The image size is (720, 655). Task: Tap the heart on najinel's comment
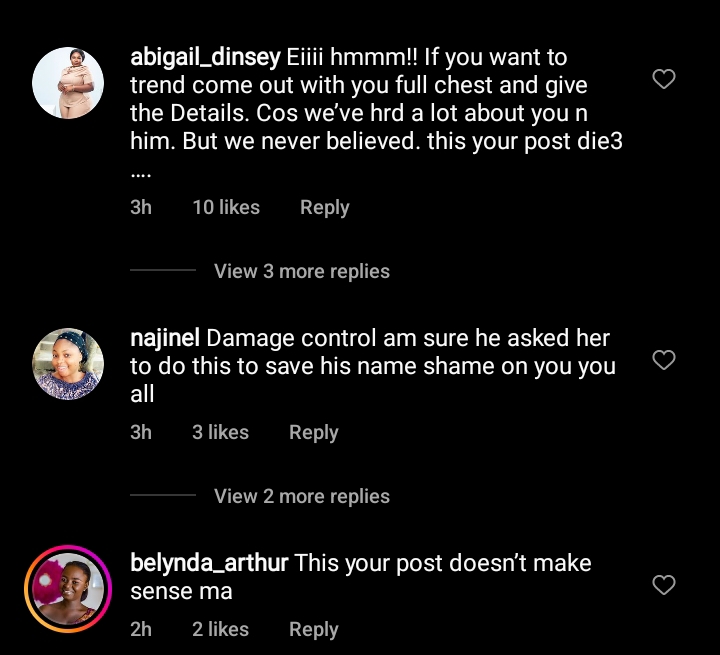click(x=664, y=360)
